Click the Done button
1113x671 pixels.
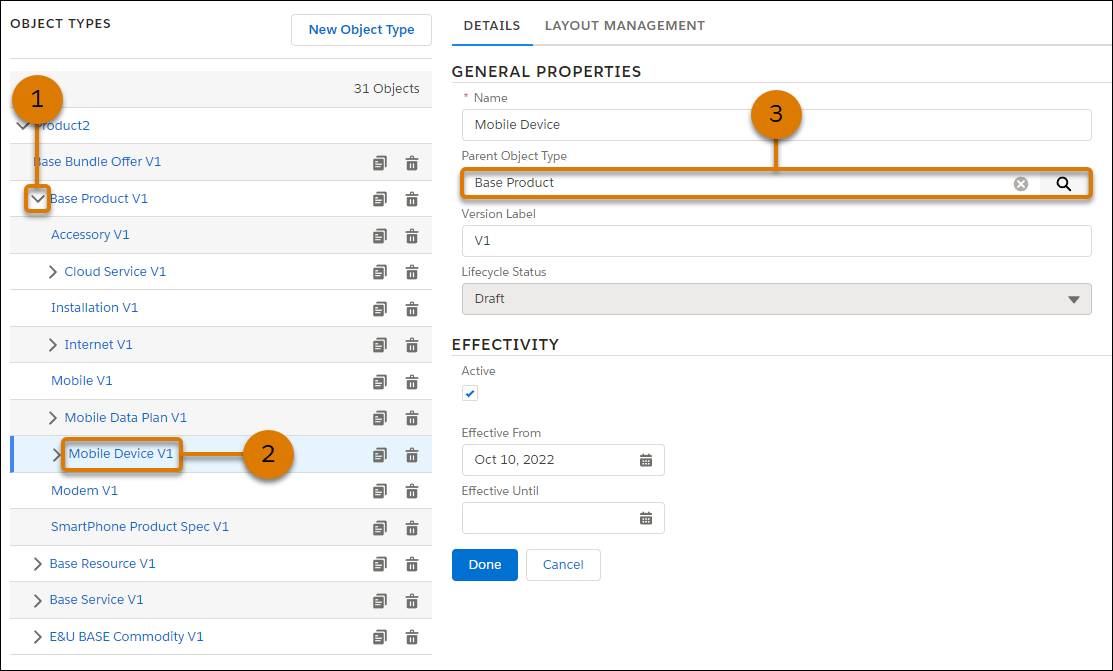[485, 565]
